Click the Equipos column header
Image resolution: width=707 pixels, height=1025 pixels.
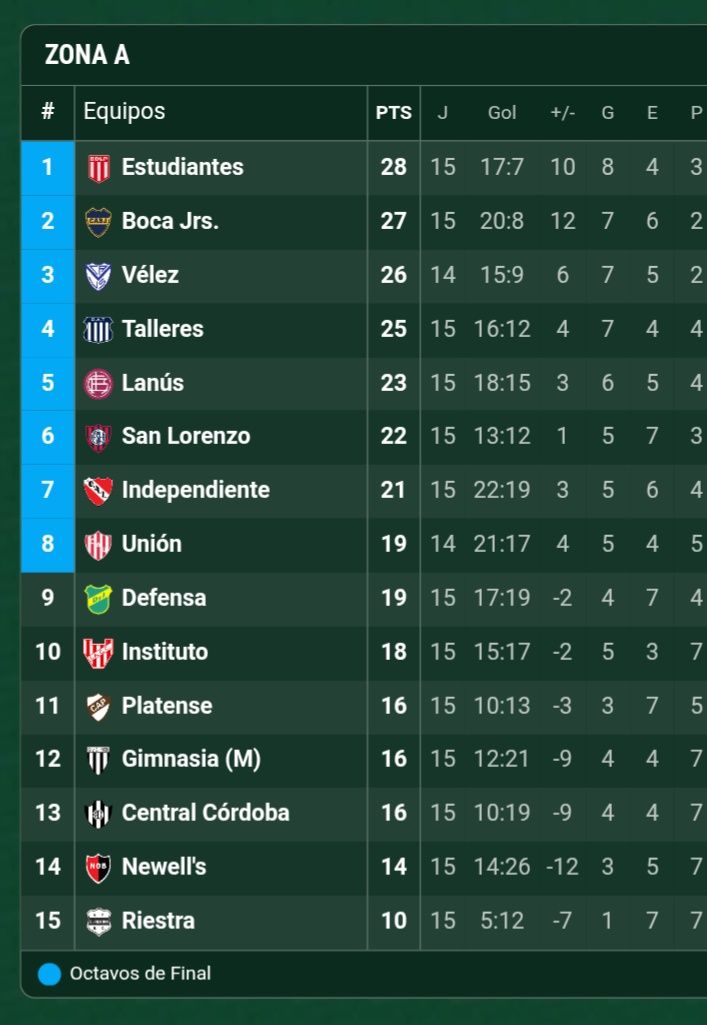tap(124, 112)
